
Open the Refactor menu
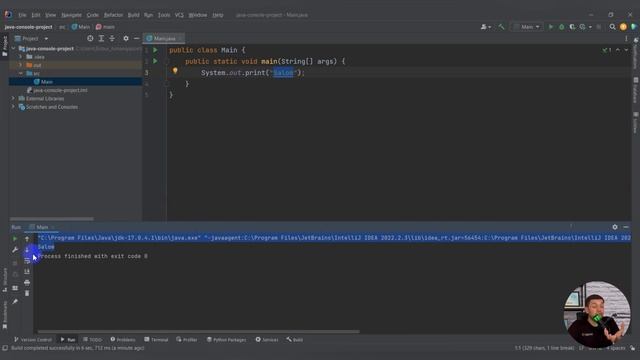tap(113, 15)
